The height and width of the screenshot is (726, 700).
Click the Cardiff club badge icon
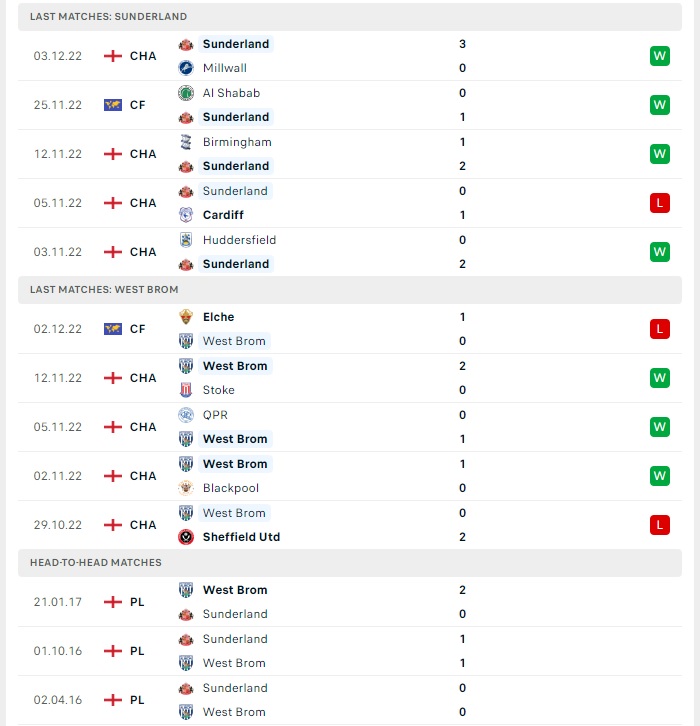(186, 215)
